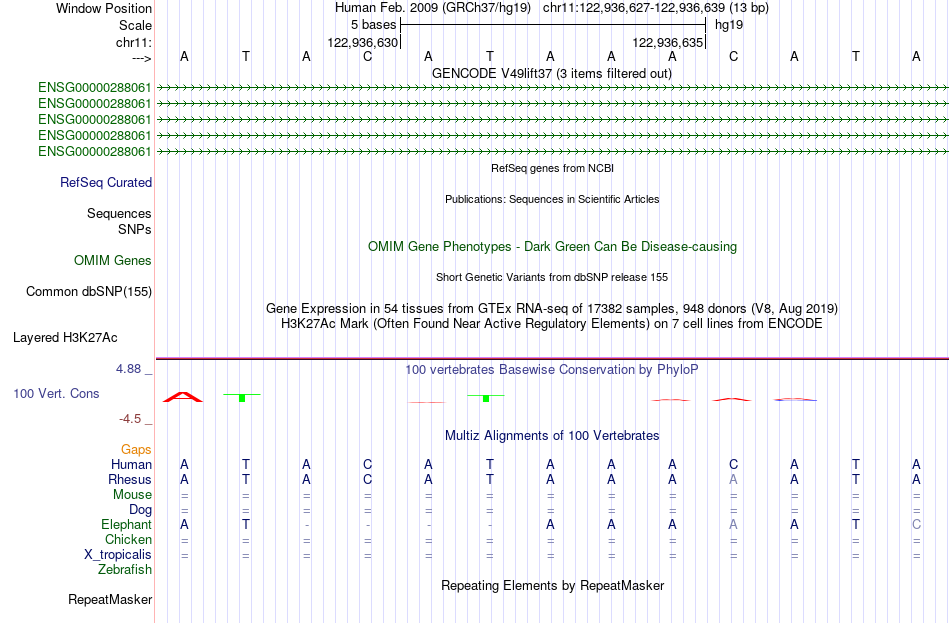Open the GTEx Gene Expression track title
The height and width of the screenshot is (623, 950).
coord(552,308)
